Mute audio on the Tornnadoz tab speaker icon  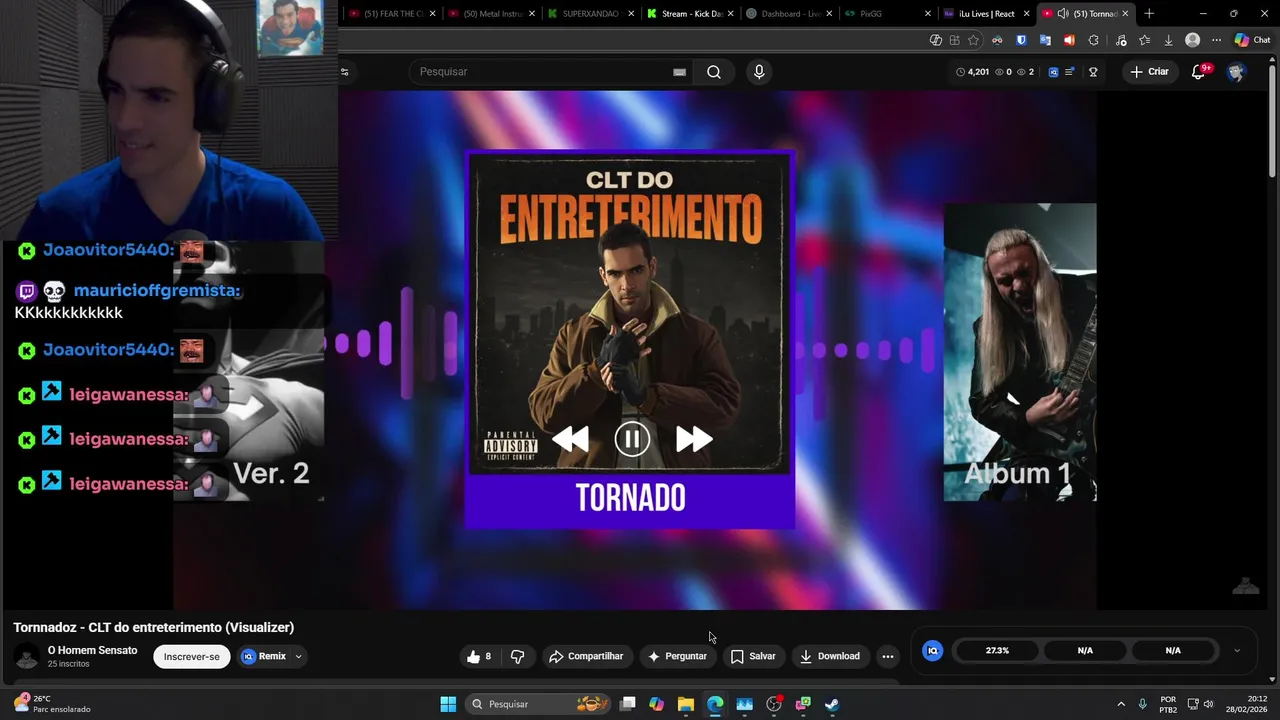(1063, 14)
